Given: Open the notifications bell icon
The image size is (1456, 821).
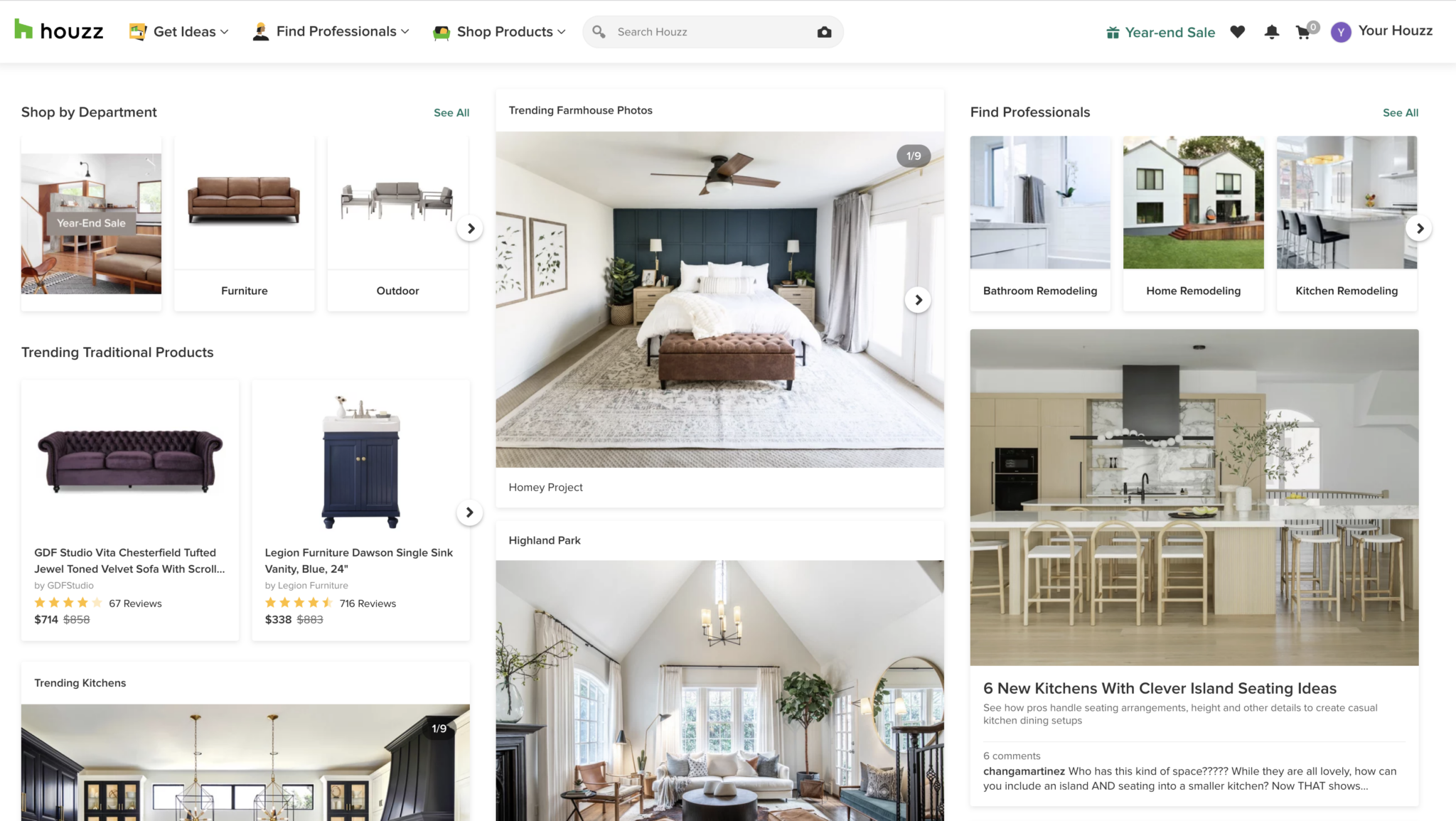Looking at the screenshot, I should coord(1271,31).
